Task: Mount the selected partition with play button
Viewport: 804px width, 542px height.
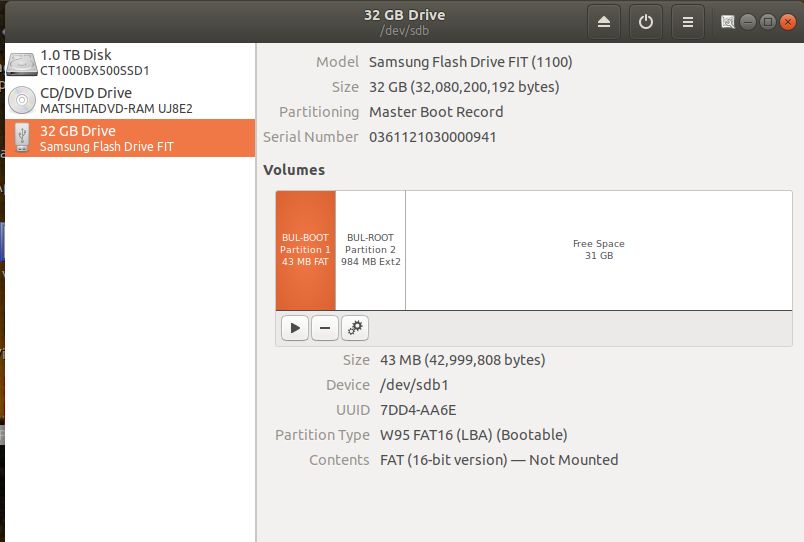Action: click(295, 328)
